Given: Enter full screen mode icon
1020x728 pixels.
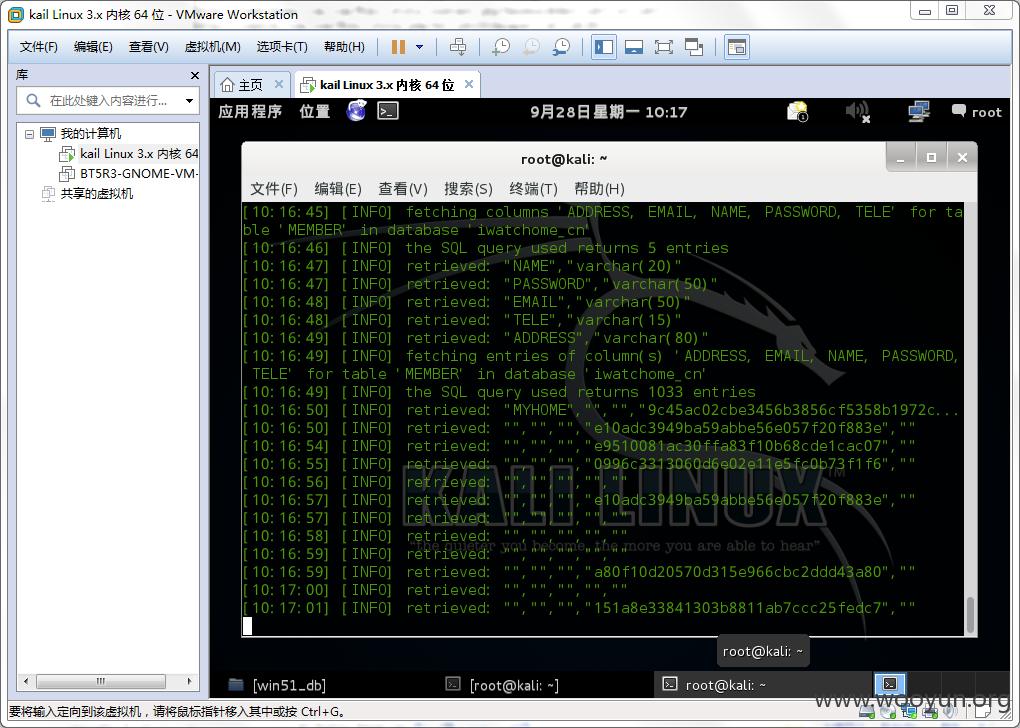Looking at the screenshot, I should [664, 47].
